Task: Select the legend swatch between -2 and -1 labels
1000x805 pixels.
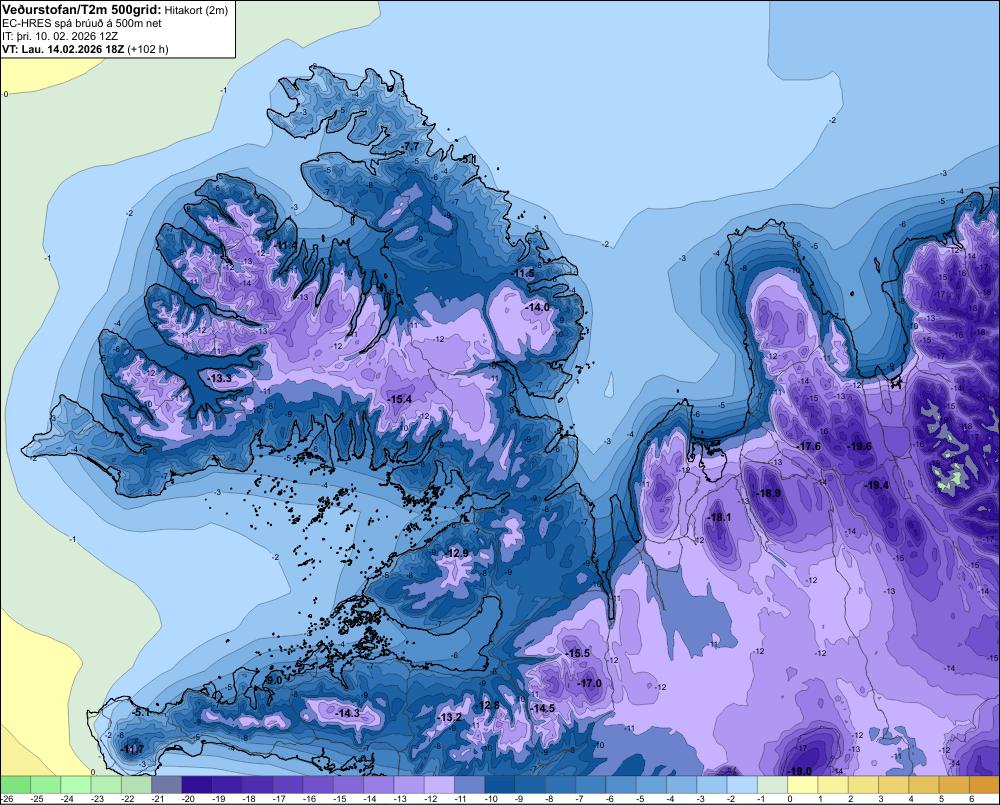Action: point(742,784)
